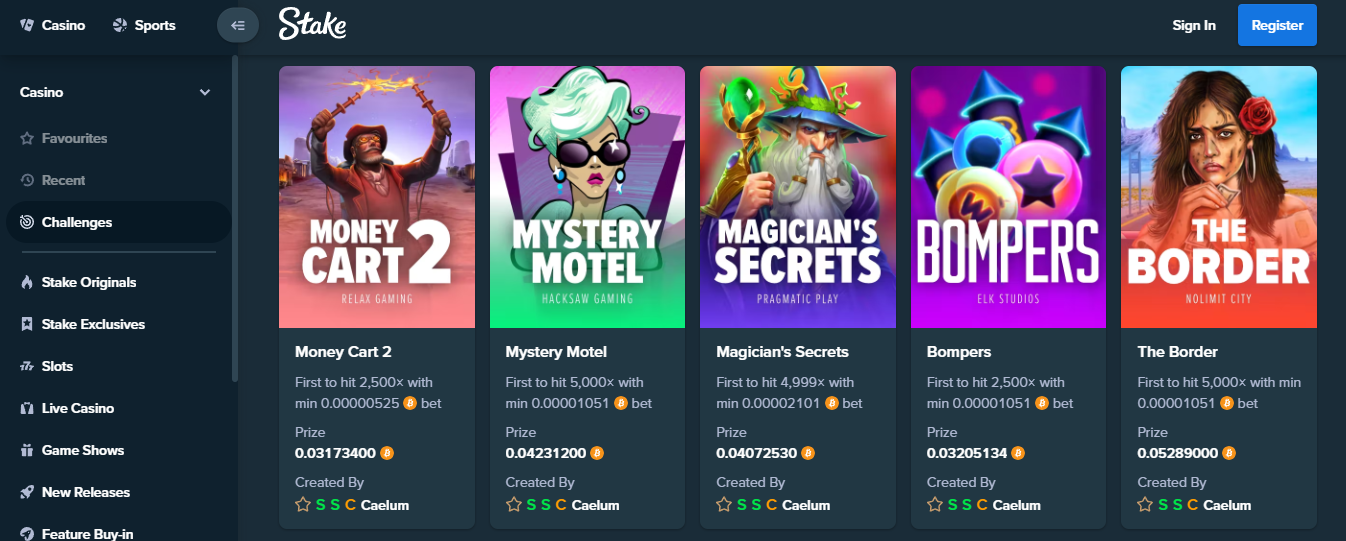
Task: Open Game Shows via its gift icon
Action: [x=27, y=450]
